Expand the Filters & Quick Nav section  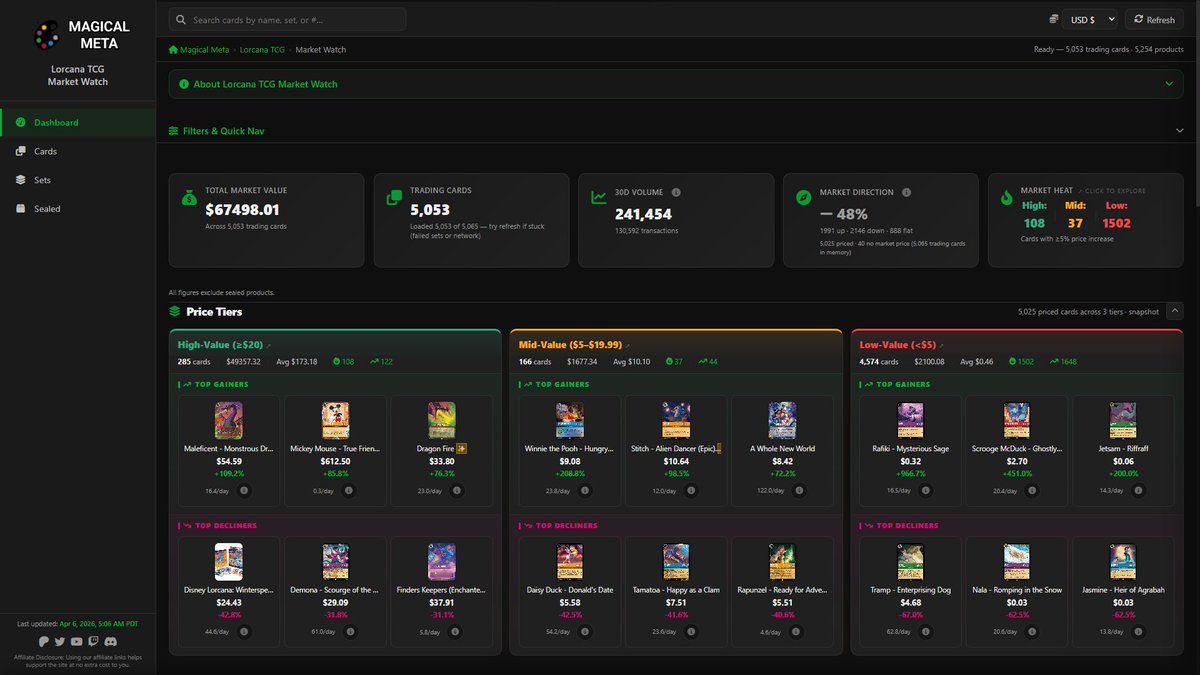click(x=676, y=131)
